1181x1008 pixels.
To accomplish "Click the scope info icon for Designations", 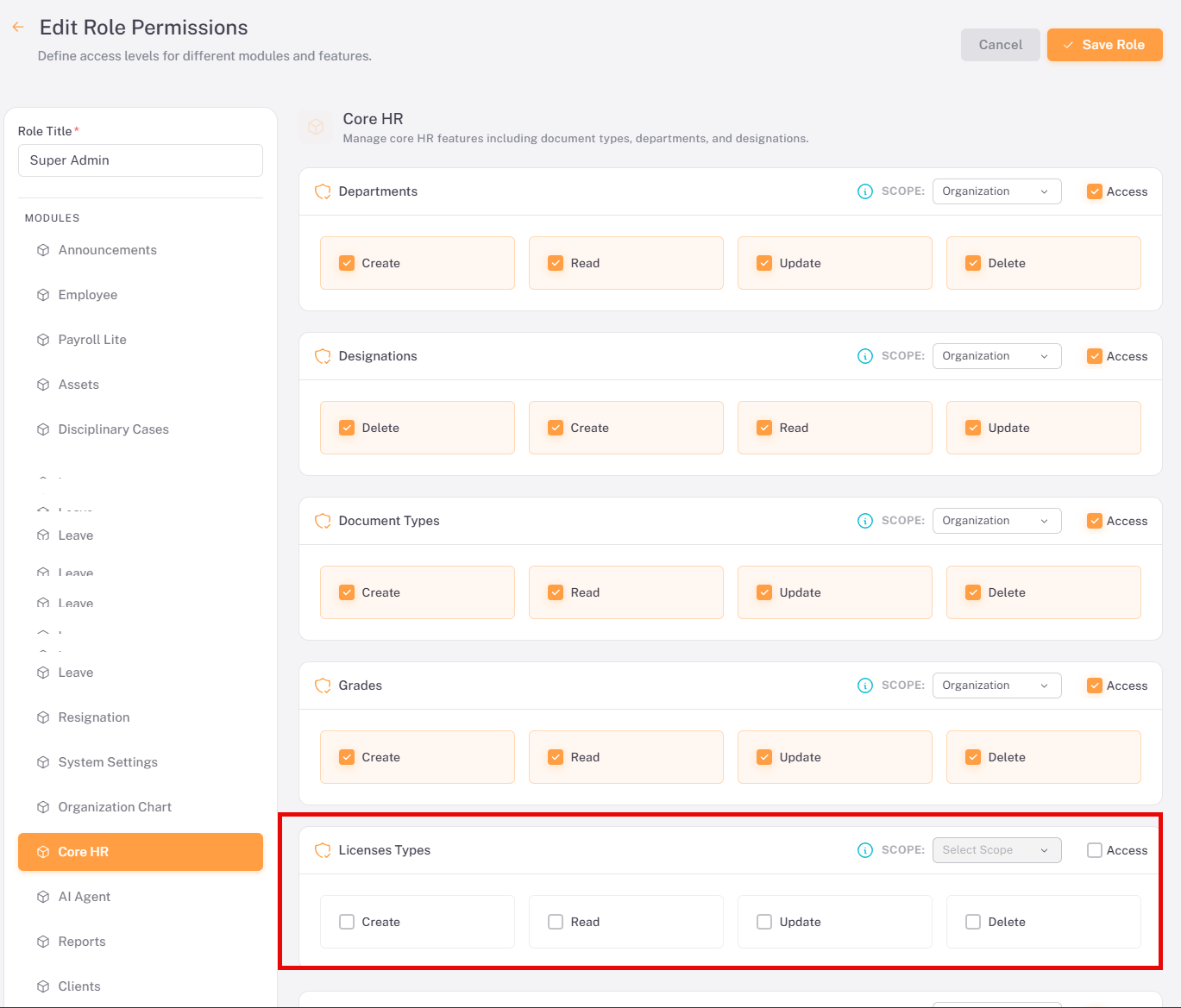I will (865, 356).
